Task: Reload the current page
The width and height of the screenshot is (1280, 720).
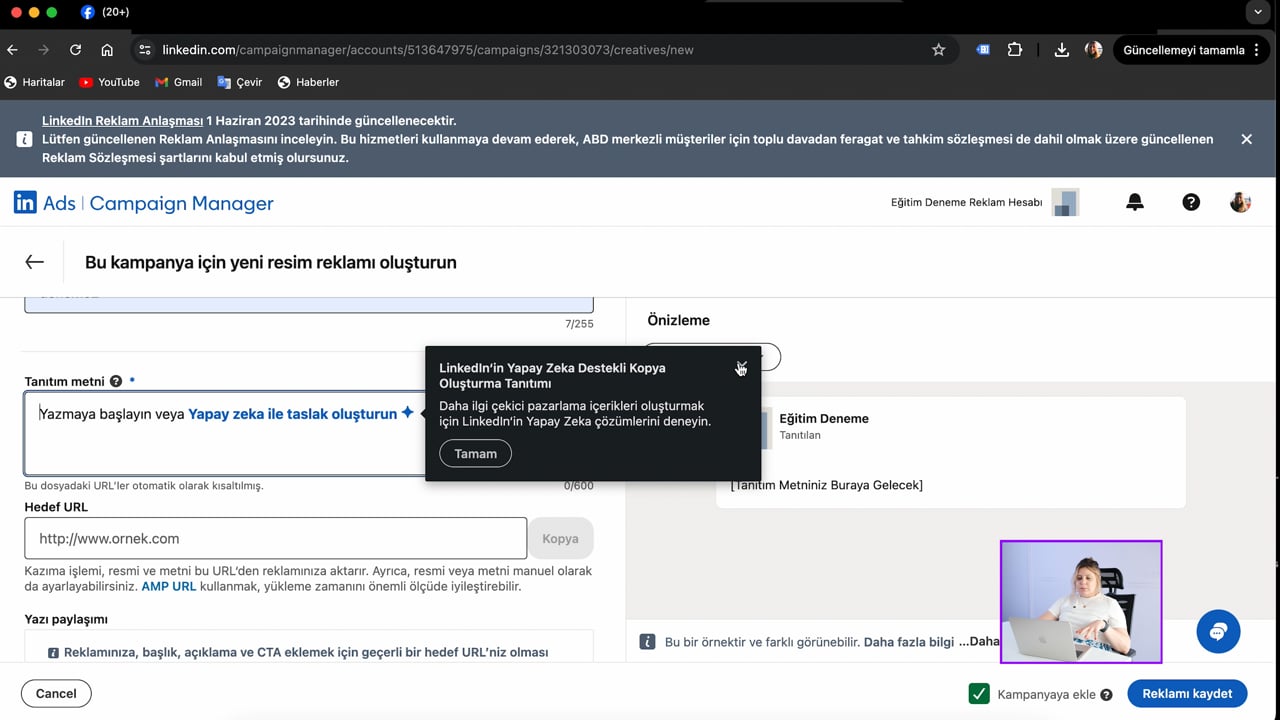Action: (75, 50)
